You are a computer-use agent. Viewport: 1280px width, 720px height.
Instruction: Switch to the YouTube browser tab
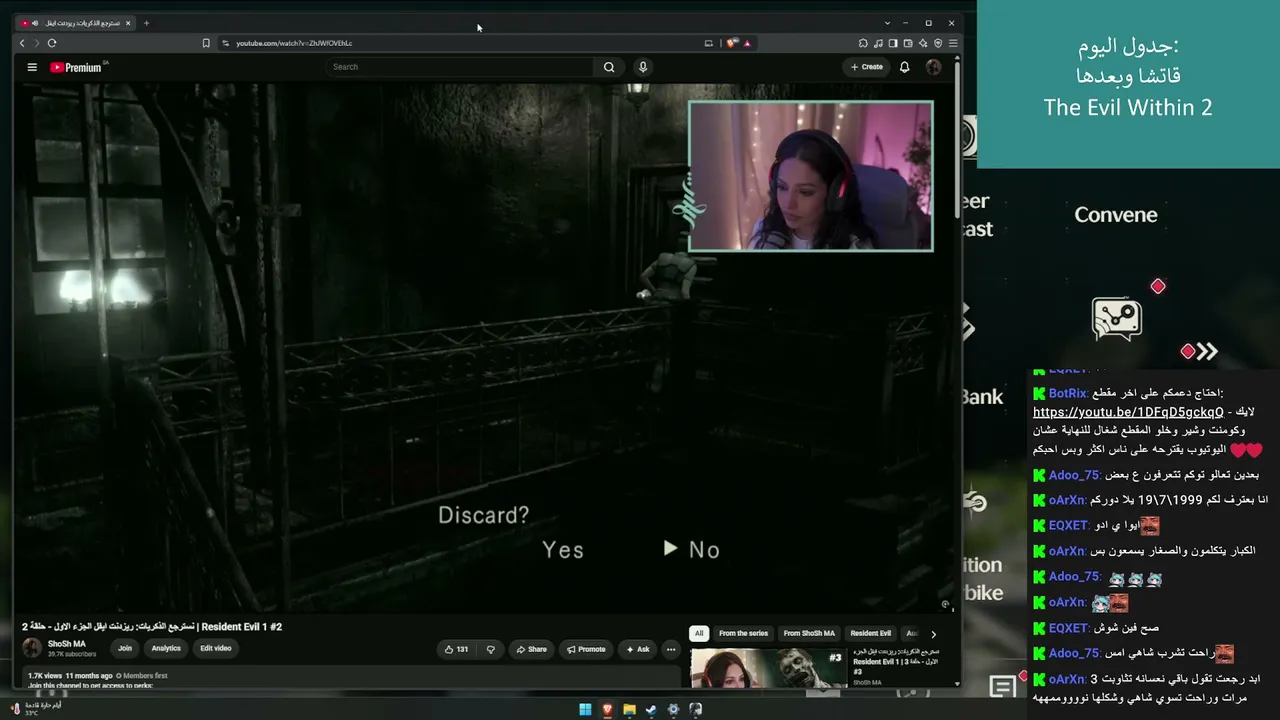(x=75, y=23)
